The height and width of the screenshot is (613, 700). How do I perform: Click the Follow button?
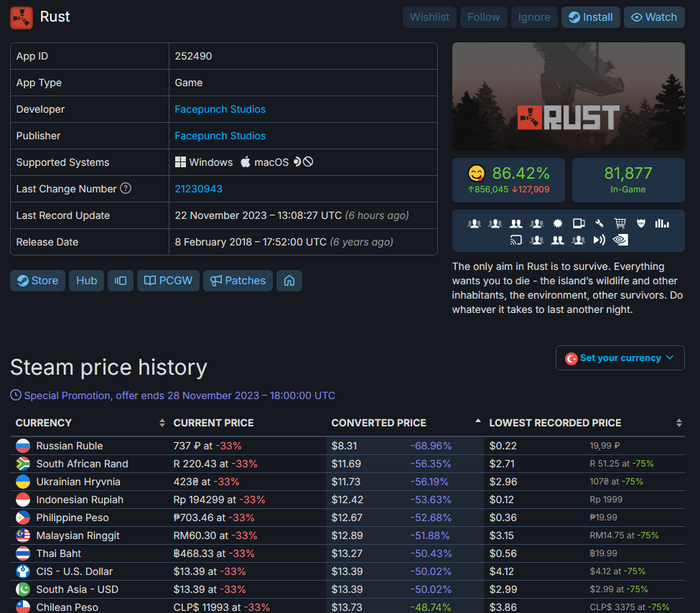coord(483,17)
